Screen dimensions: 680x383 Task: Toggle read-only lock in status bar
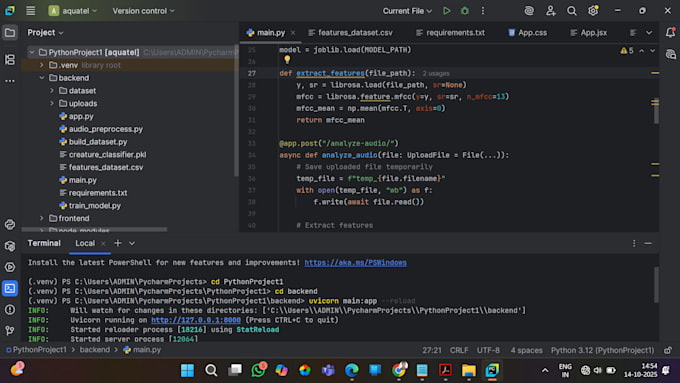(x=668, y=350)
